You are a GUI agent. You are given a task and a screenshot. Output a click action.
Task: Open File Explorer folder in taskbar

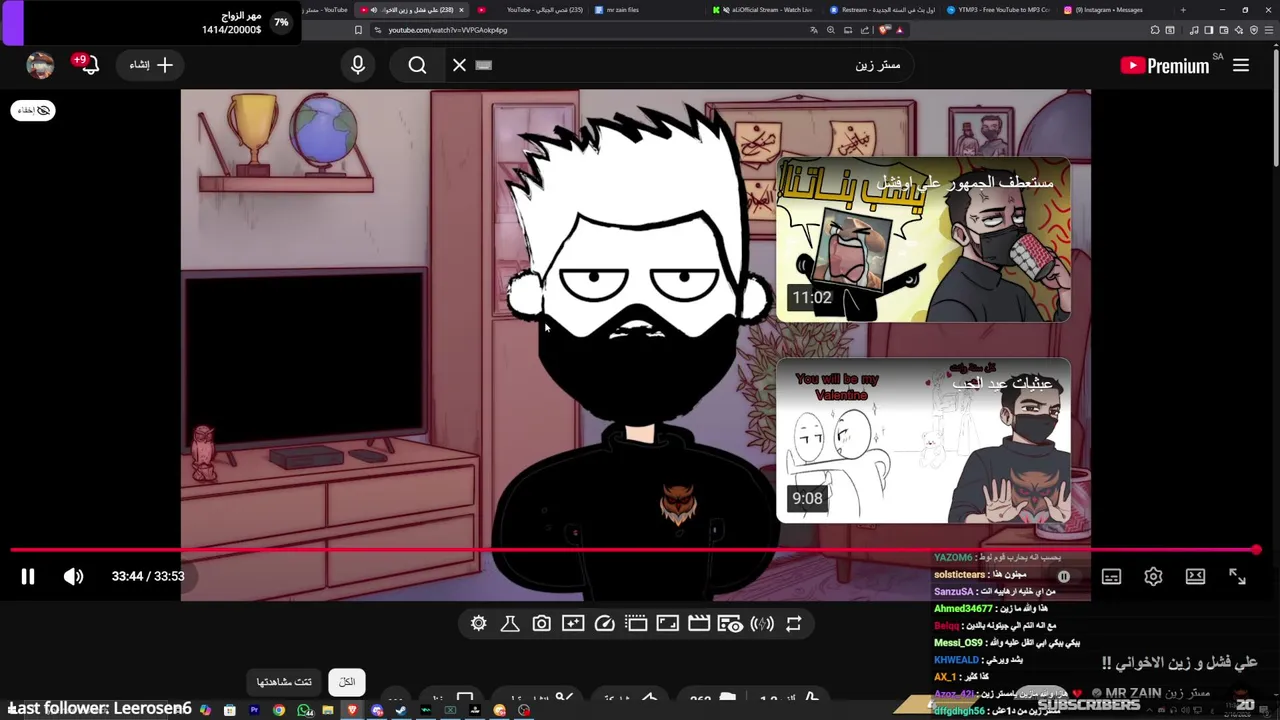point(328,710)
